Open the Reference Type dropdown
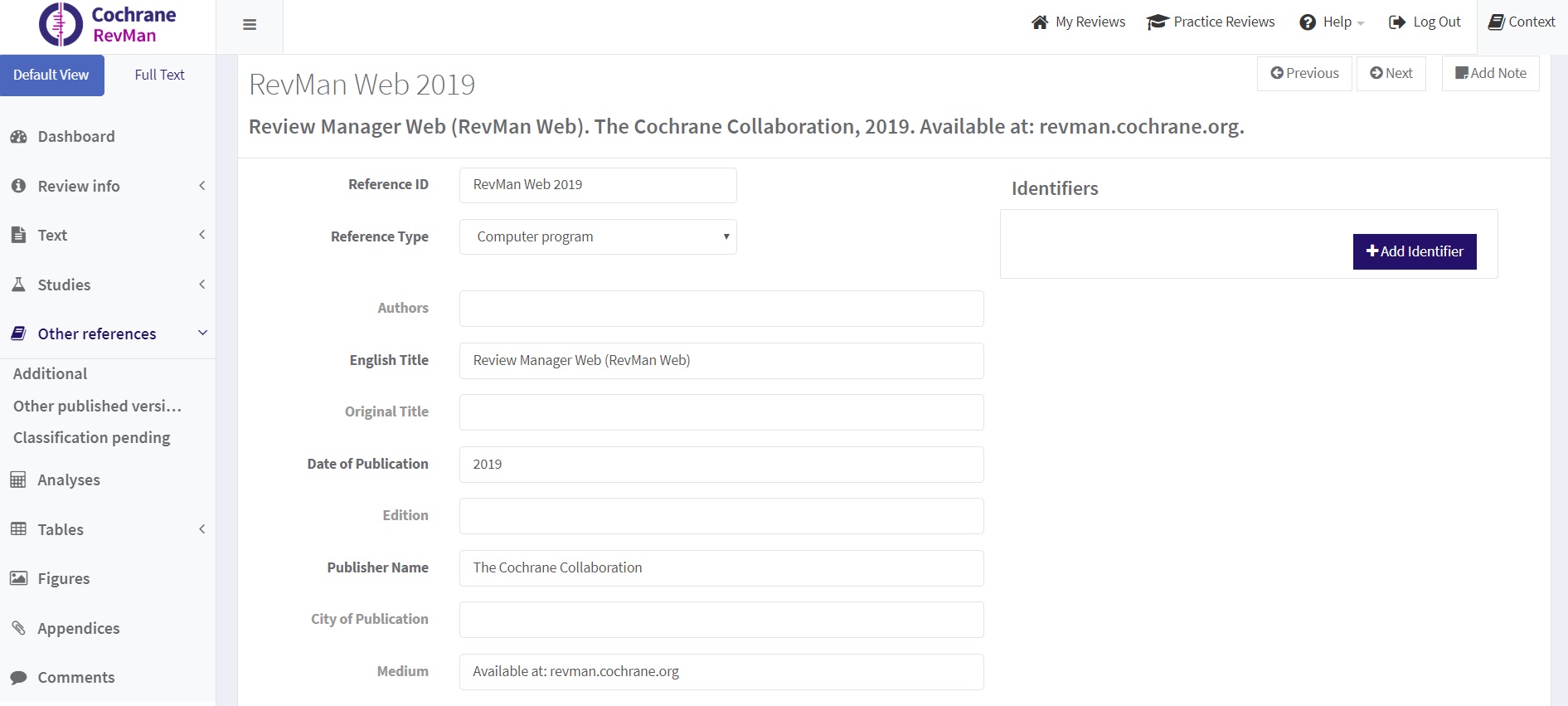 pos(597,237)
